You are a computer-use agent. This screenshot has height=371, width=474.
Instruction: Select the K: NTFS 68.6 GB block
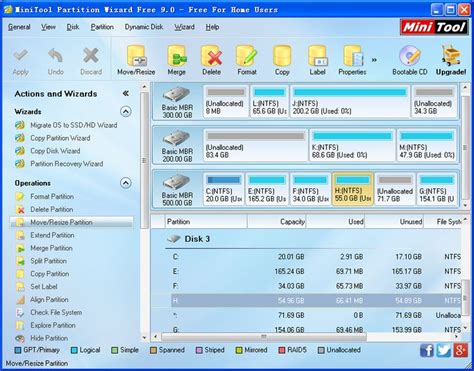(x=352, y=146)
